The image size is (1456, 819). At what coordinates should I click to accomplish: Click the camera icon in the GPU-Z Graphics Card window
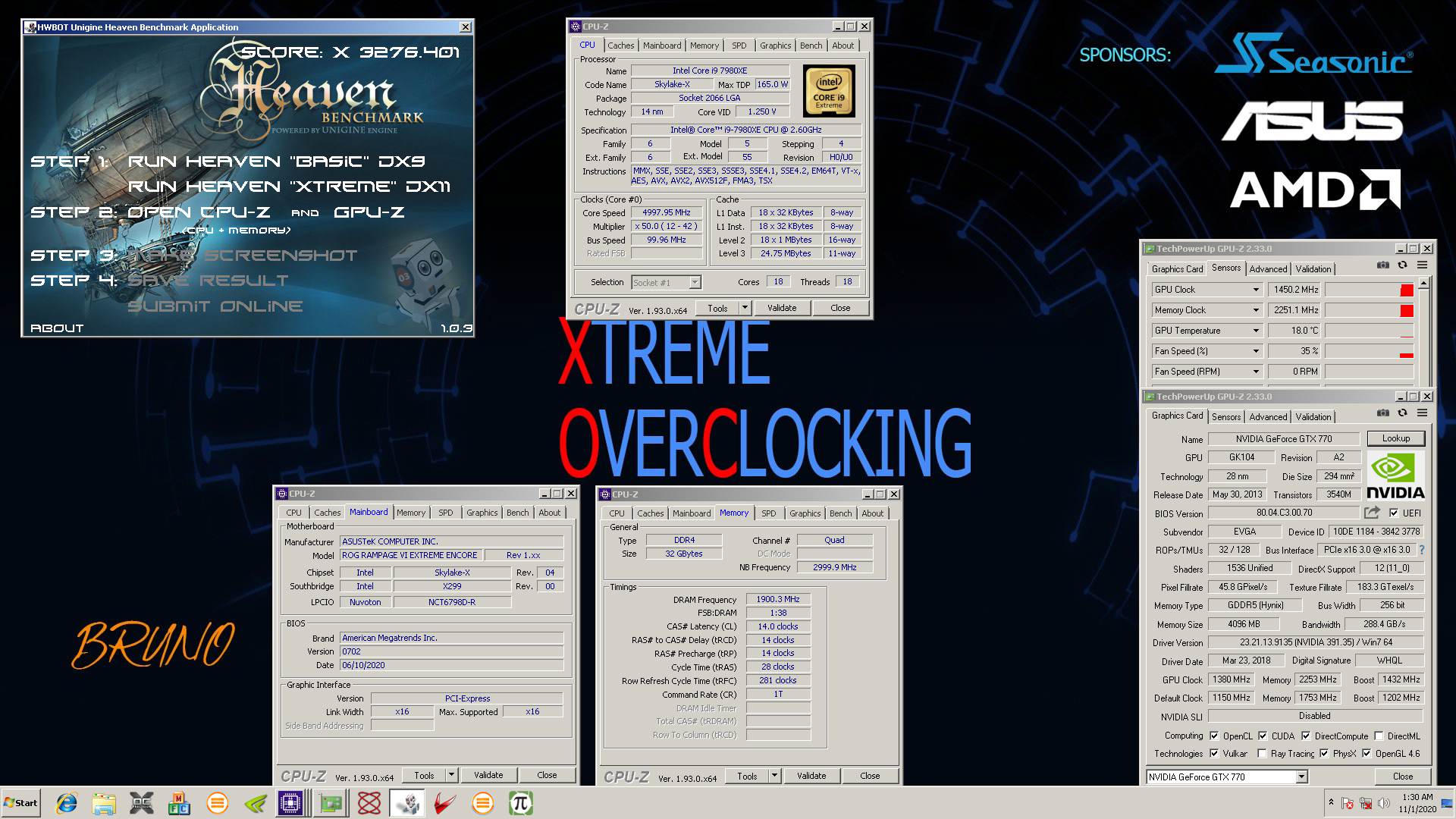(1383, 413)
